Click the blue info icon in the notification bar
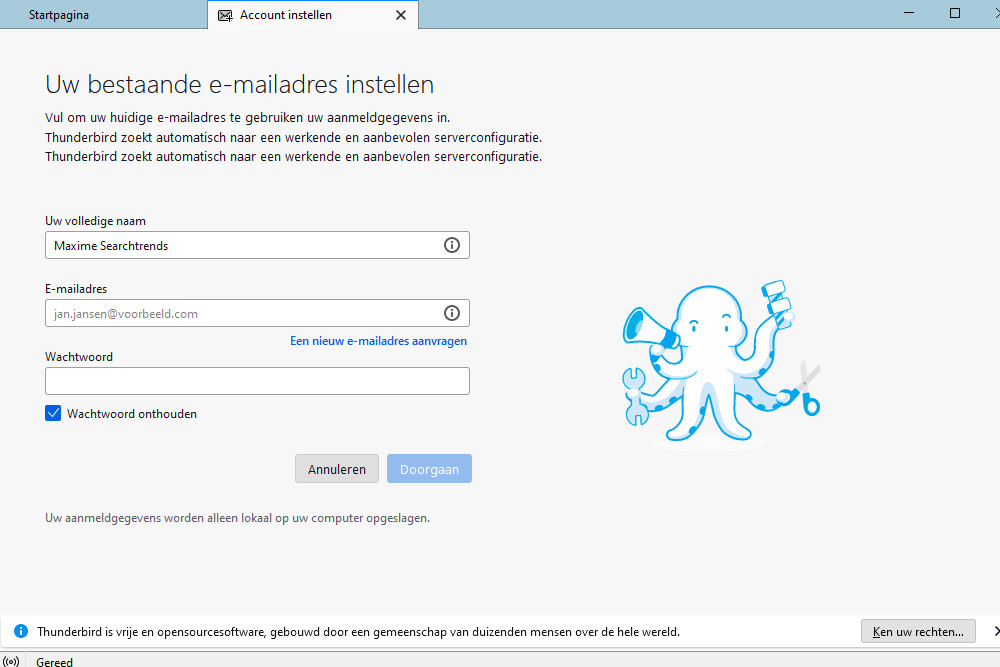 click(21, 631)
